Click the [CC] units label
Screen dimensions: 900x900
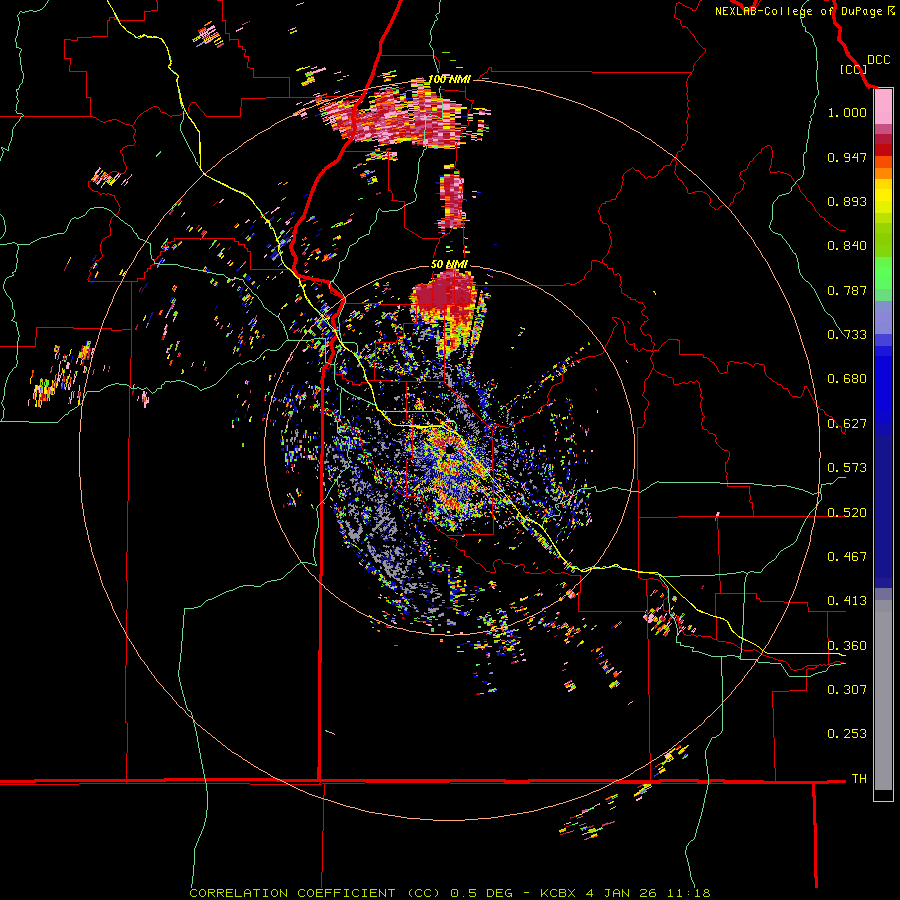click(x=853, y=70)
